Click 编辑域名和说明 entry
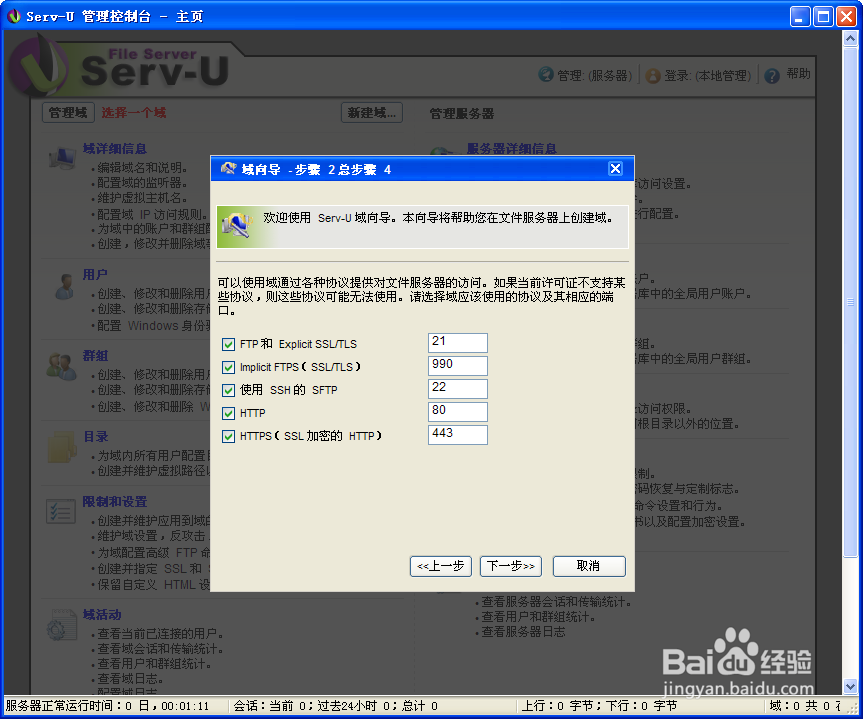The image size is (863, 719). (143, 167)
